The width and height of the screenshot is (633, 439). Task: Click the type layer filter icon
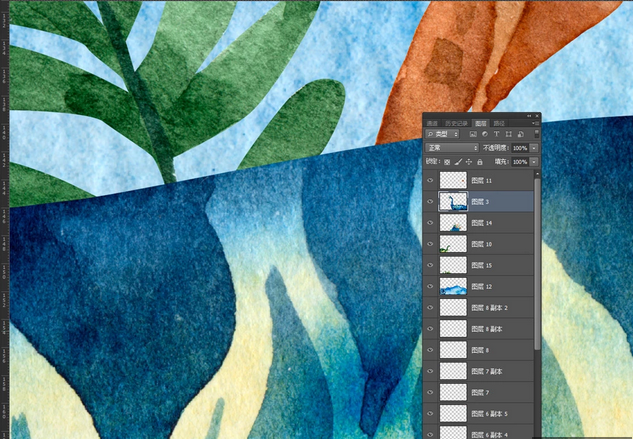496,133
